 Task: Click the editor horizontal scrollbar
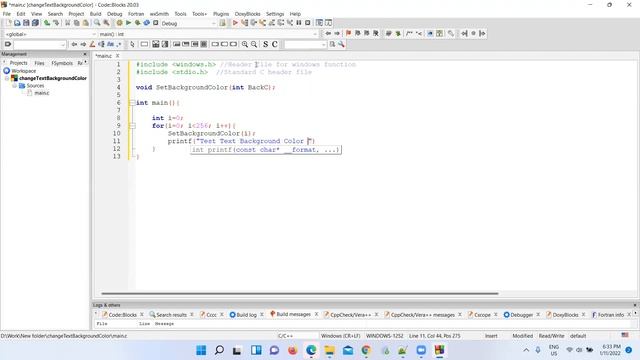[300, 293]
